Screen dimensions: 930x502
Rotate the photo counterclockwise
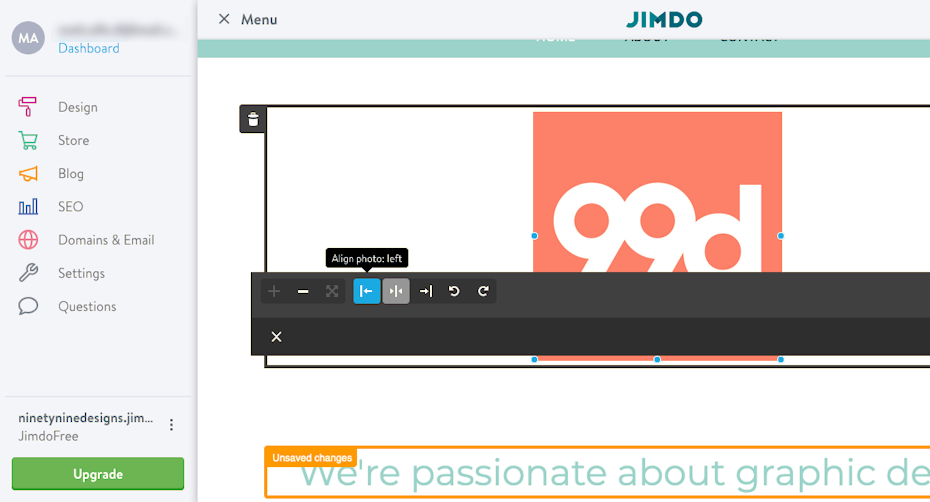455,291
